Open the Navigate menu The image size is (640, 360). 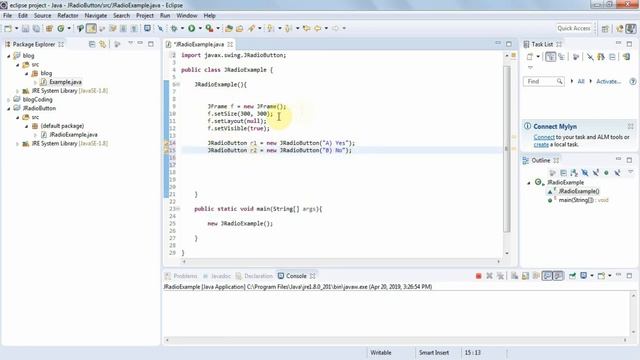(96, 16)
